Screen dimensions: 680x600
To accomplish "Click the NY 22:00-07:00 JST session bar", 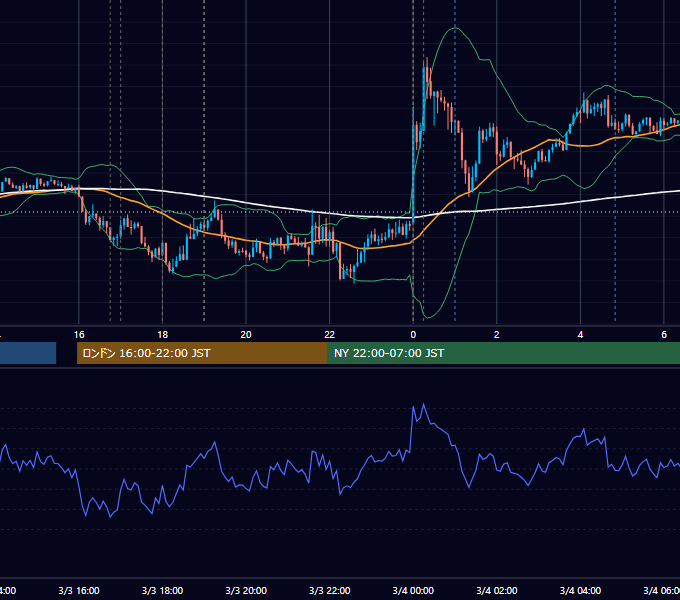I will [x=504, y=353].
